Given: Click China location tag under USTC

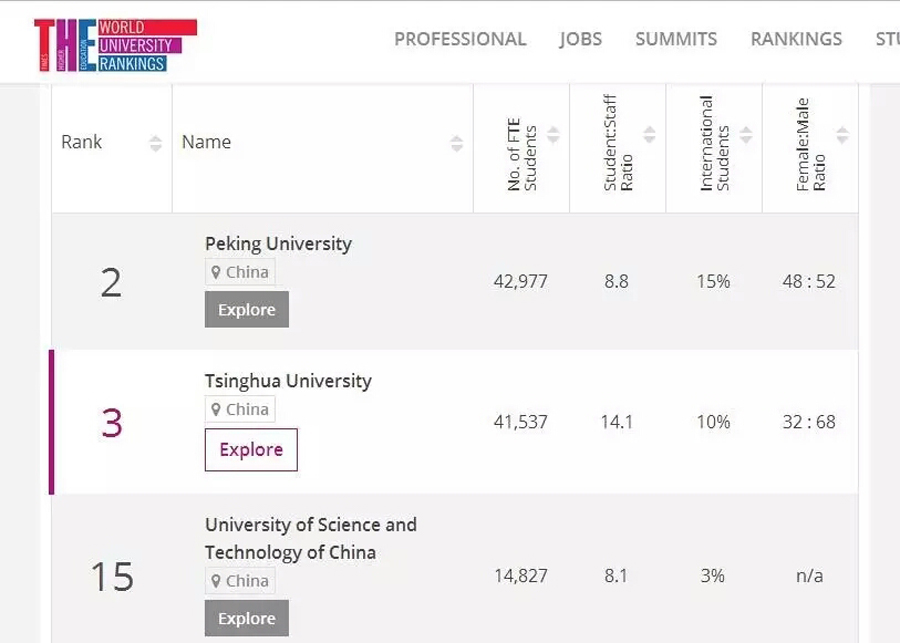Looking at the screenshot, I should 240,581.
